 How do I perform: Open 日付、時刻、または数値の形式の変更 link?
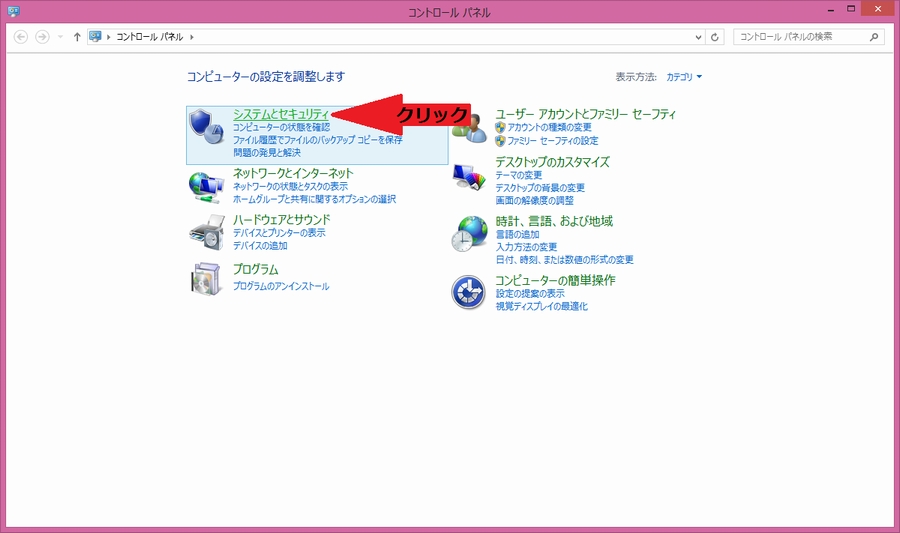point(564,259)
